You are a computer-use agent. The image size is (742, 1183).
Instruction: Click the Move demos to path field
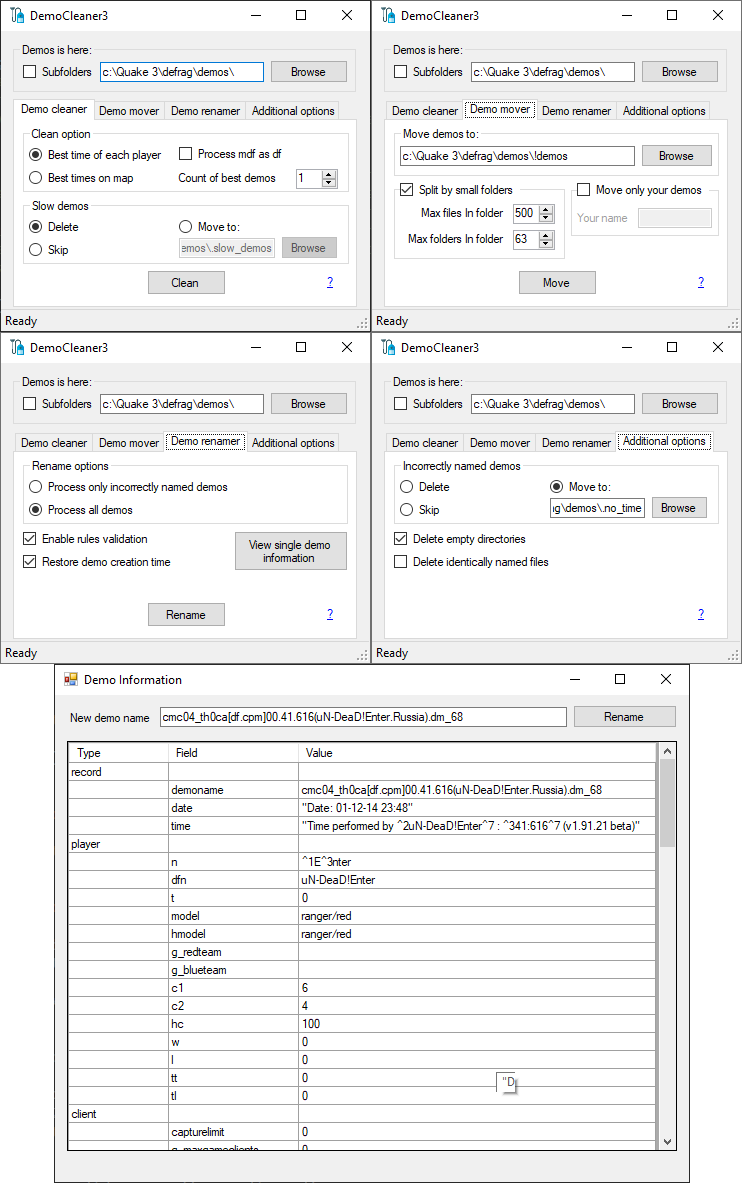[517, 156]
